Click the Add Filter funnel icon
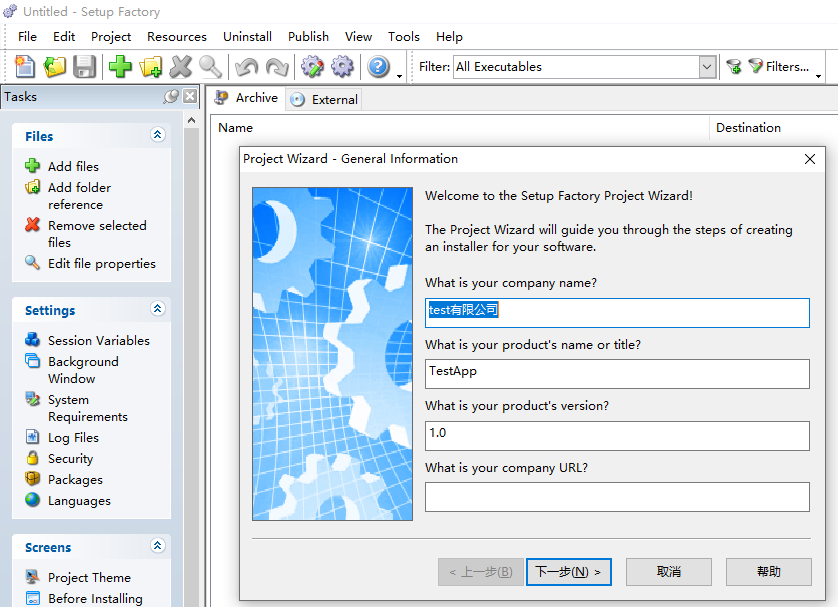The height and width of the screenshot is (607, 838). click(734, 67)
